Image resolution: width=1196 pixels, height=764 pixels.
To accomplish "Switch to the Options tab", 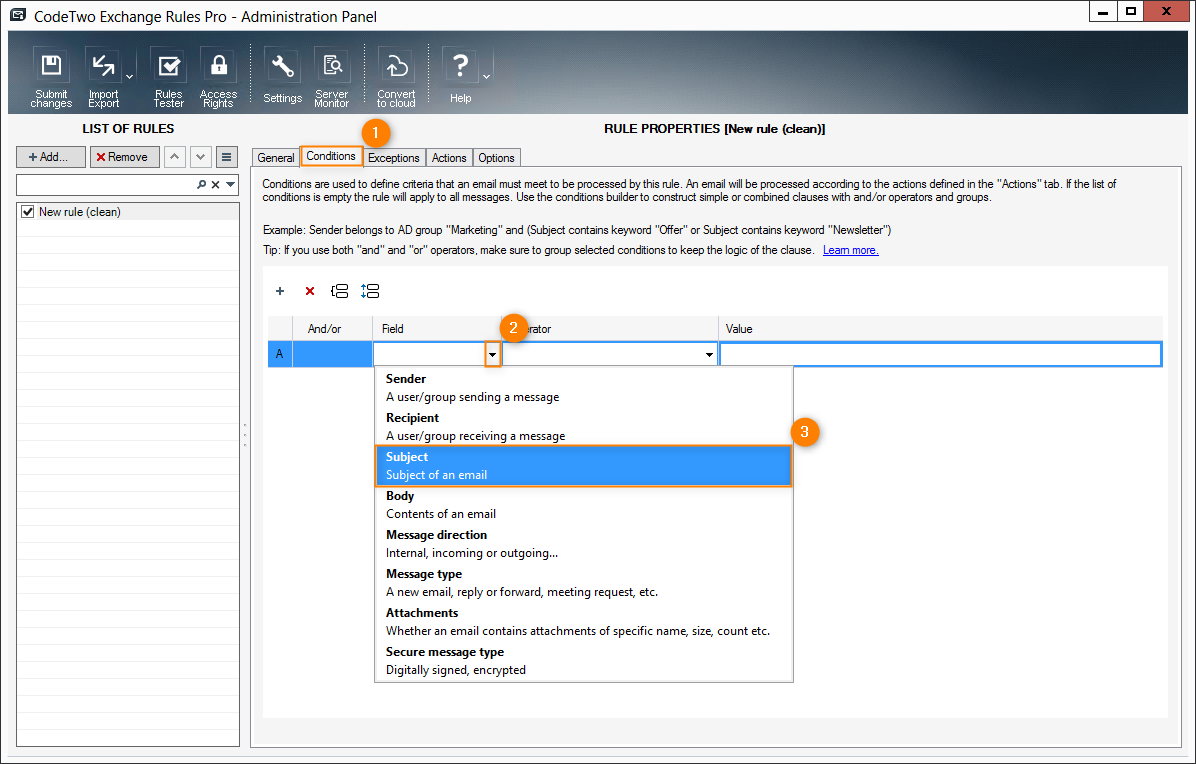I will [497, 158].
